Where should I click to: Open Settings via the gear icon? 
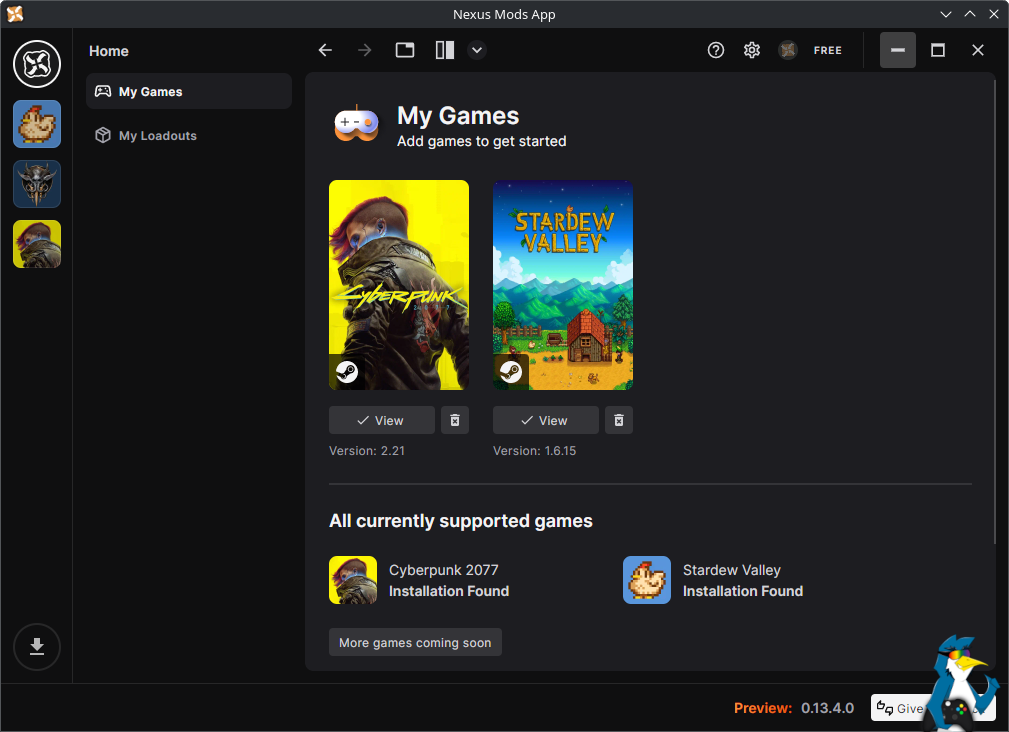[752, 50]
